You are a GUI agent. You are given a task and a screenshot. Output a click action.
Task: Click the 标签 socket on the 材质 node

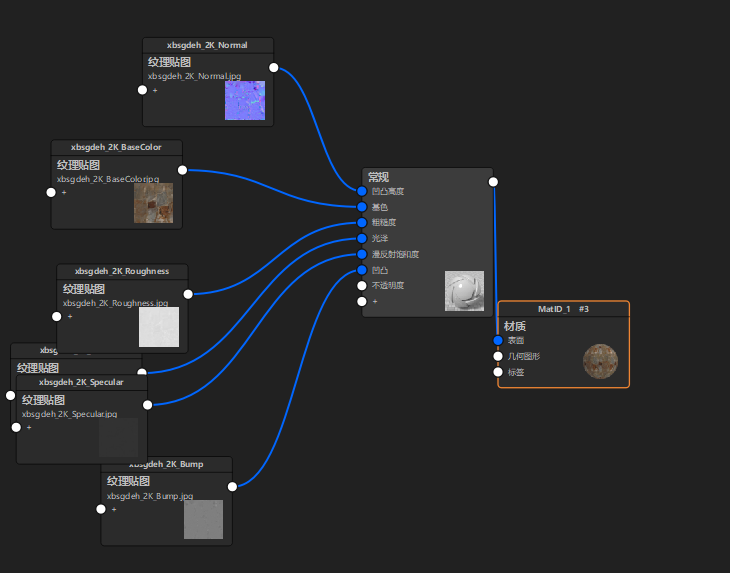[498, 372]
